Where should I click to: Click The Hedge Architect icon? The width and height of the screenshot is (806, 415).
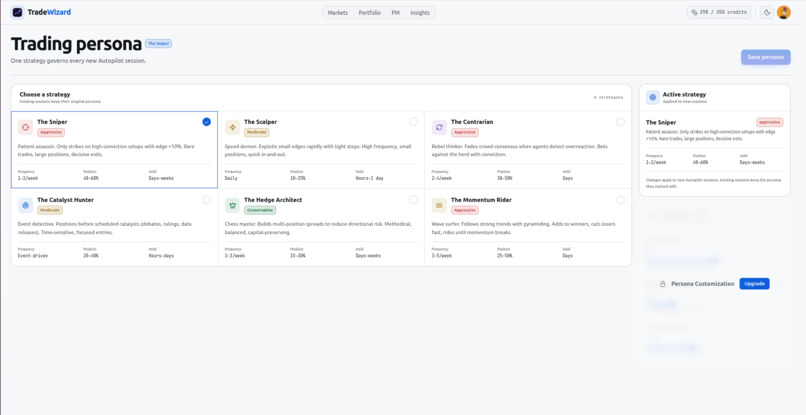tap(232, 205)
